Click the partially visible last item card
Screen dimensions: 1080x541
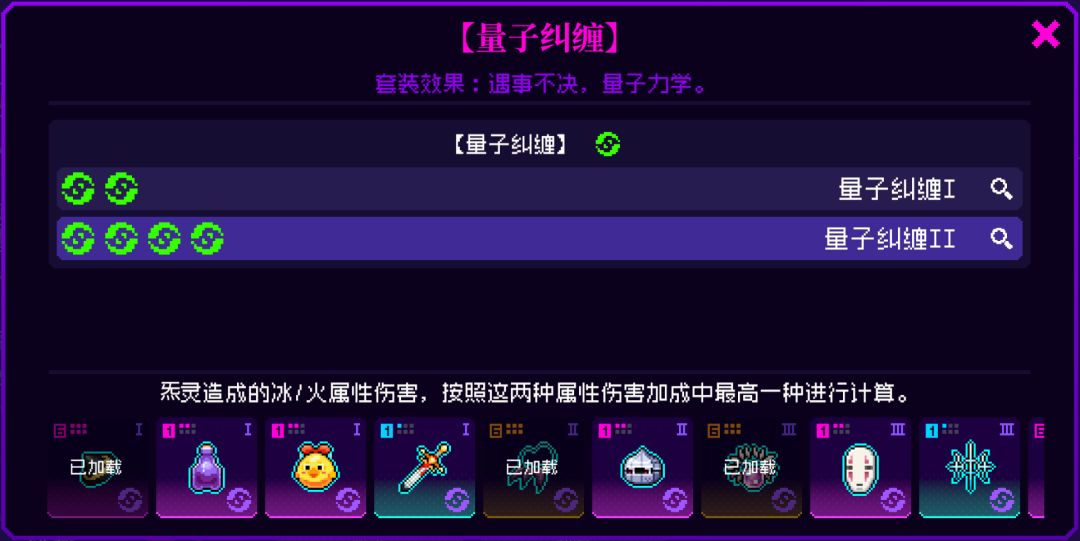point(1036,467)
